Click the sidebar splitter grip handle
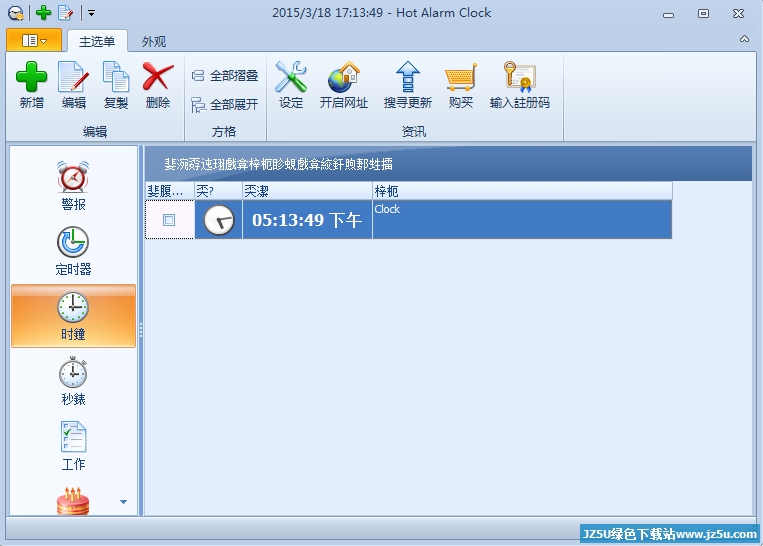Viewport: 763px width, 546px height. click(x=141, y=330)
